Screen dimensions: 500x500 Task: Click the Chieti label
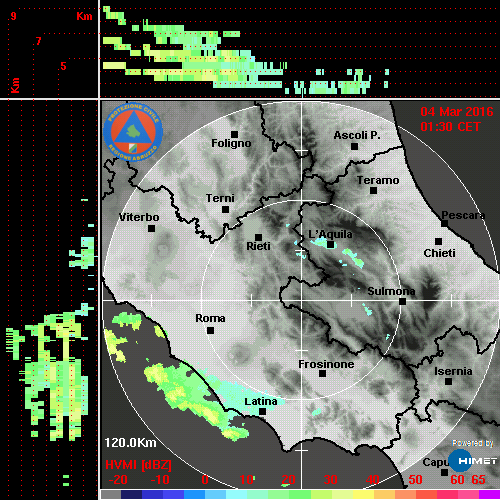click(x=439, y=253)
